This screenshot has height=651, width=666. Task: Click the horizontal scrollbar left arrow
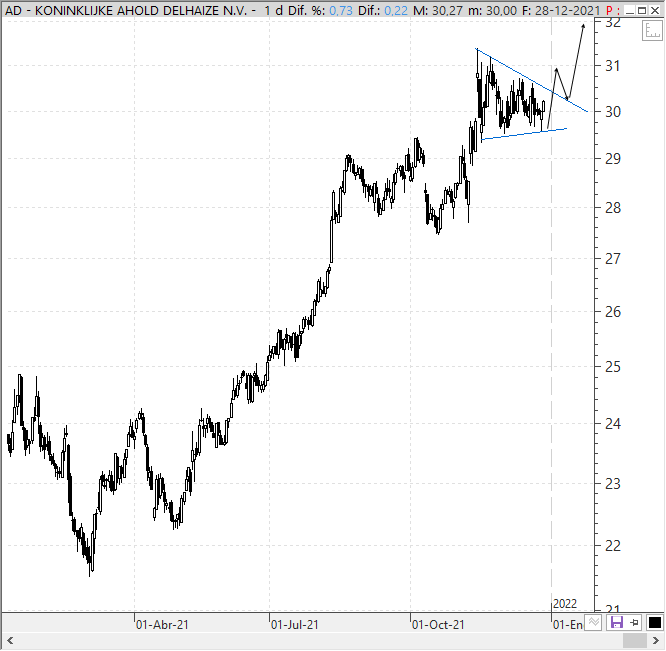point(10,640)
